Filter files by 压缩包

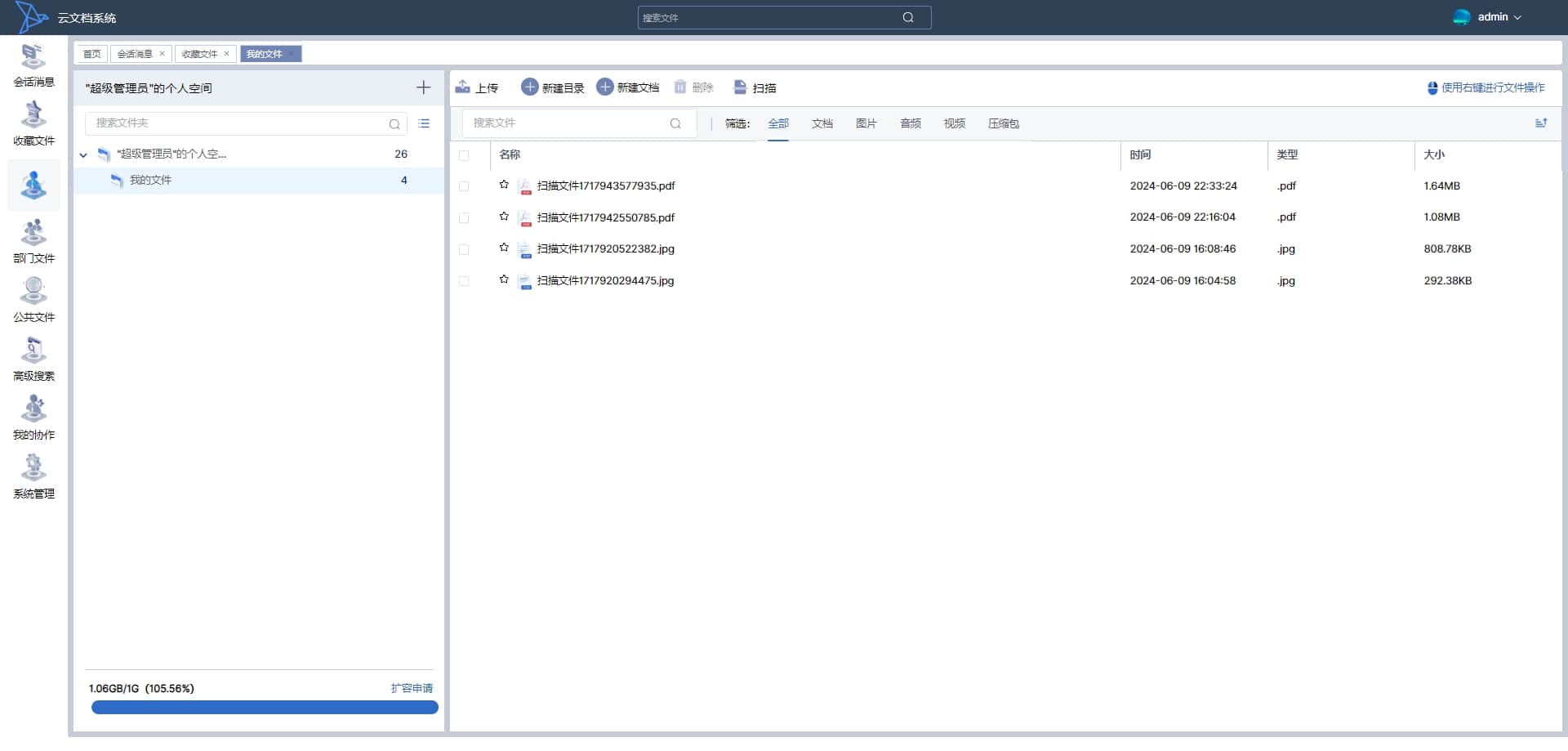click(x=1004, y=123)
